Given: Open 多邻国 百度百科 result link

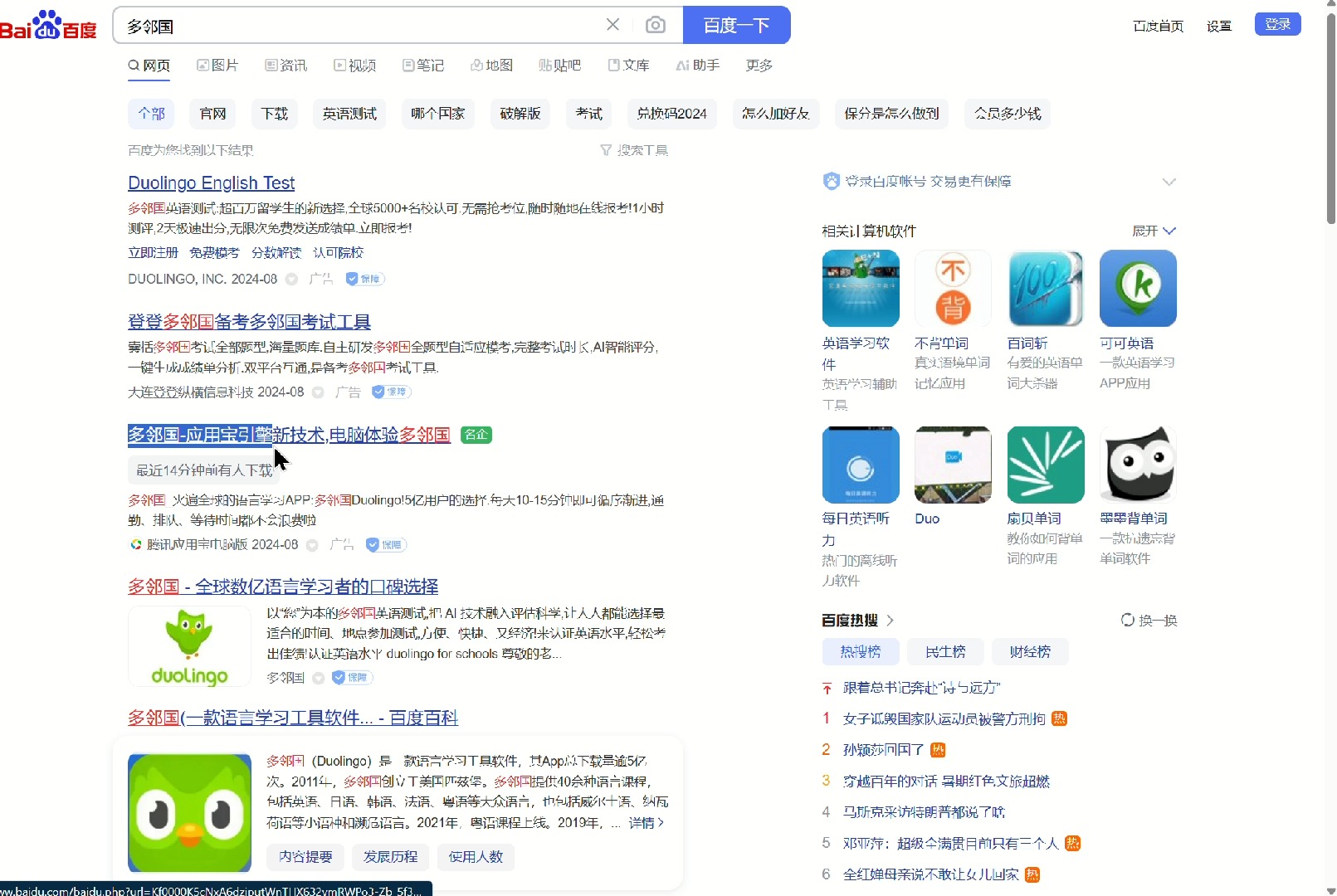Looking at the screenshot, I should click(293, 718).
